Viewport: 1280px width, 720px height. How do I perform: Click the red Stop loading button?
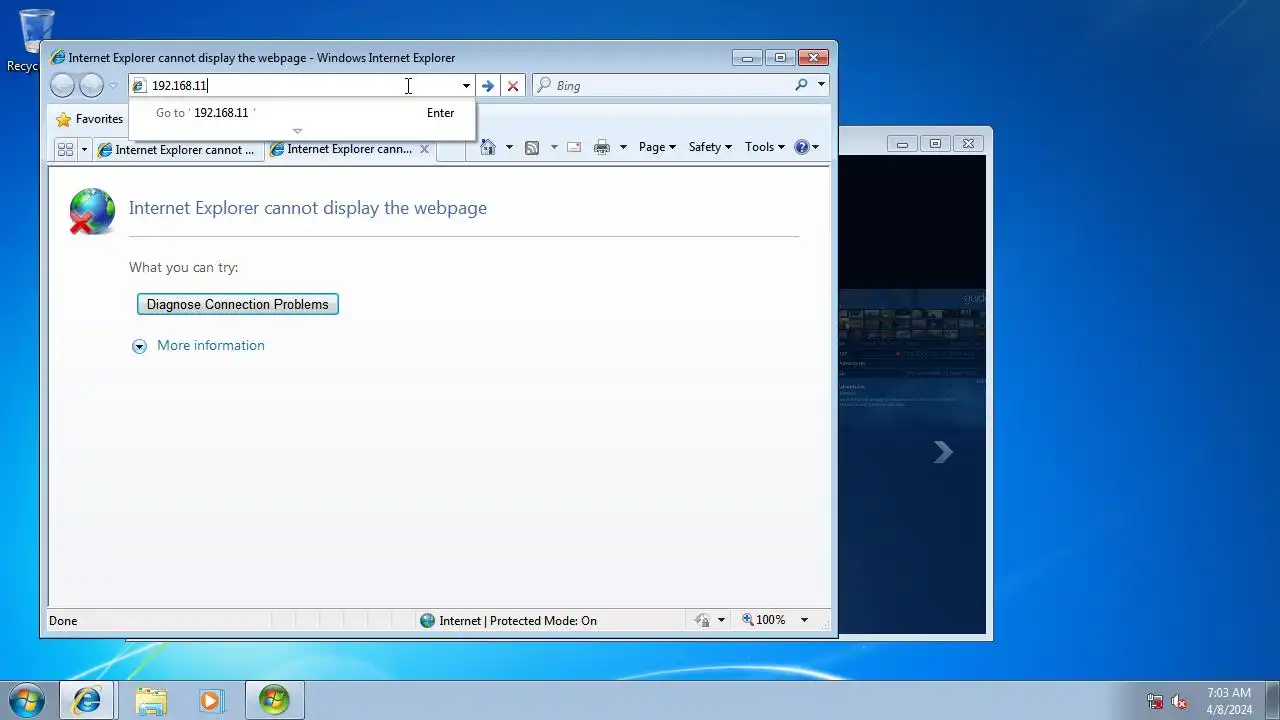[x=513, y=86]
